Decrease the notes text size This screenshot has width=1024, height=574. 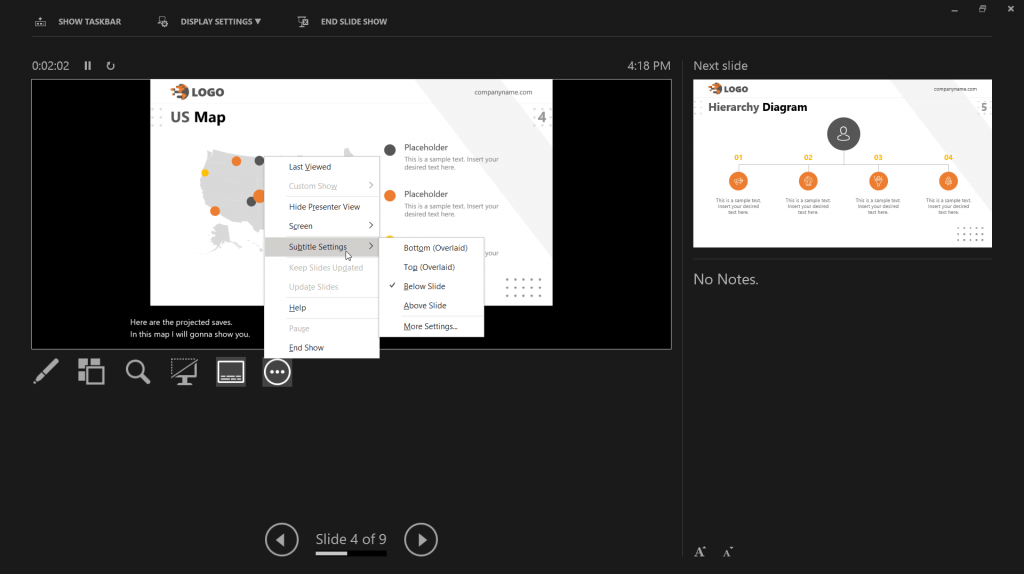click(728, 552)
